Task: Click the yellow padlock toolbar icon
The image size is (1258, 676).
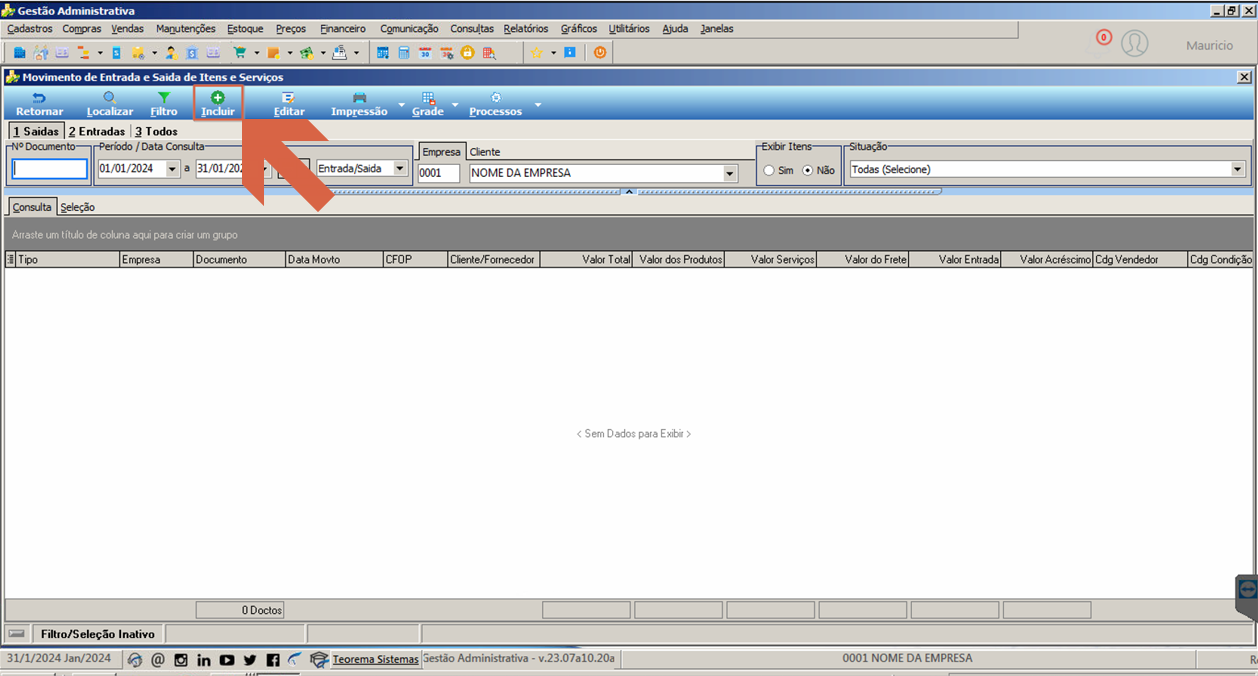Action: pos(467,52)
